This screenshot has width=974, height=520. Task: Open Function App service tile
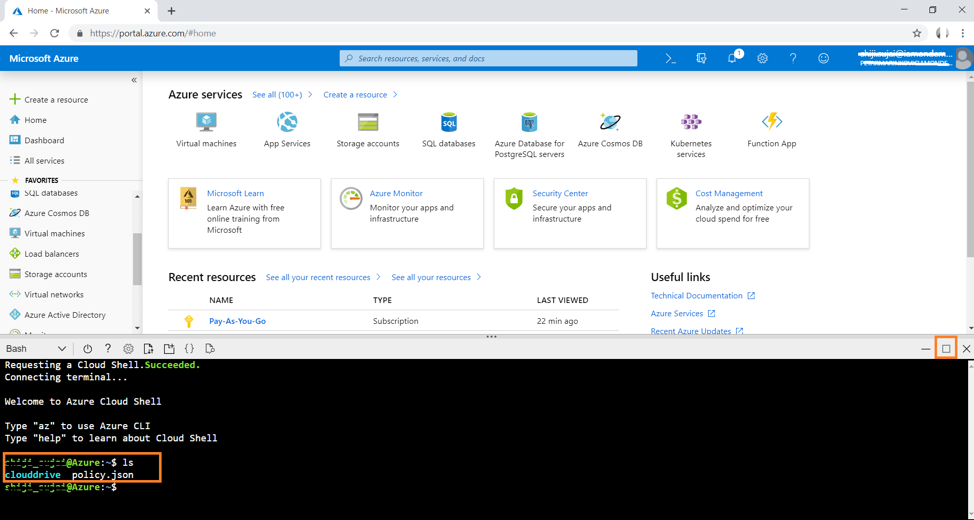[771, 130]
